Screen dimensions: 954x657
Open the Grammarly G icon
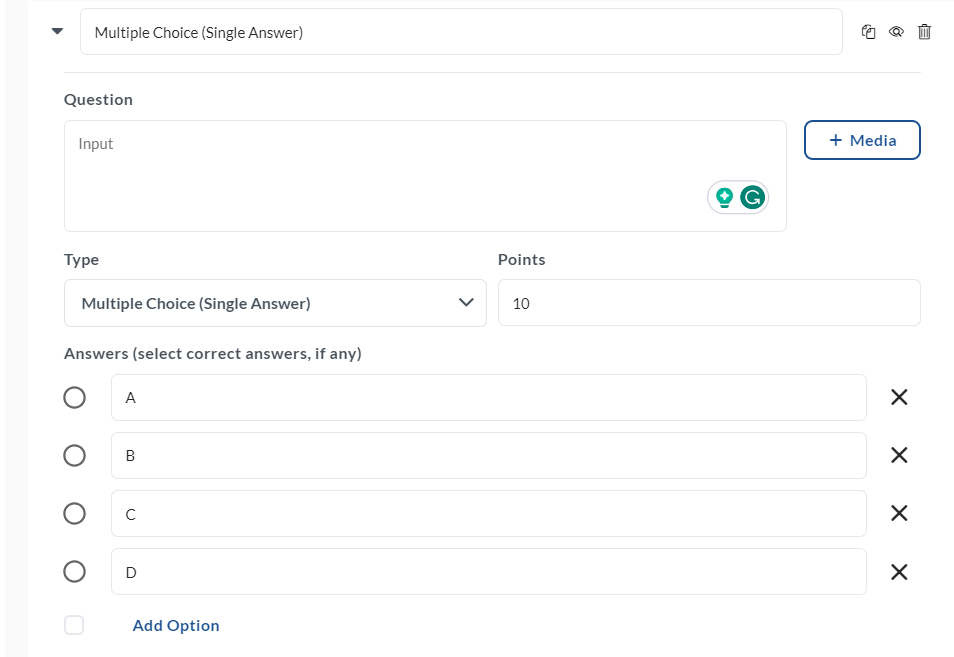pyautogui.click(x=753, y=198)
